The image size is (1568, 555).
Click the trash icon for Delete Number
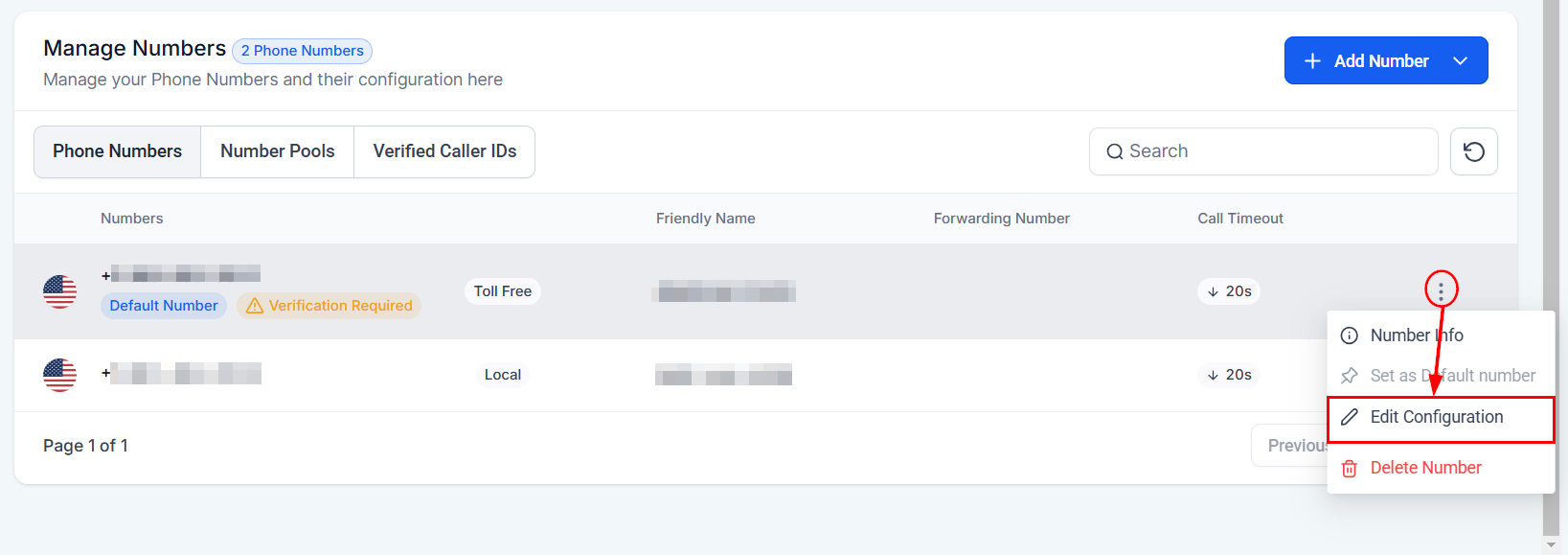(x=1349, y=468)
